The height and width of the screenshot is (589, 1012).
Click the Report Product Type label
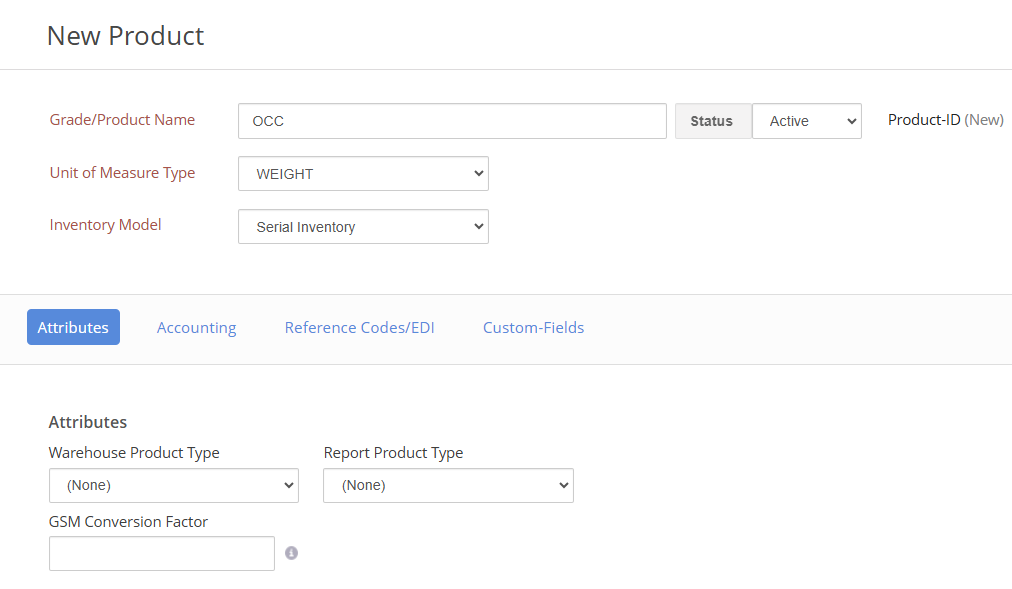pos(393,453)
